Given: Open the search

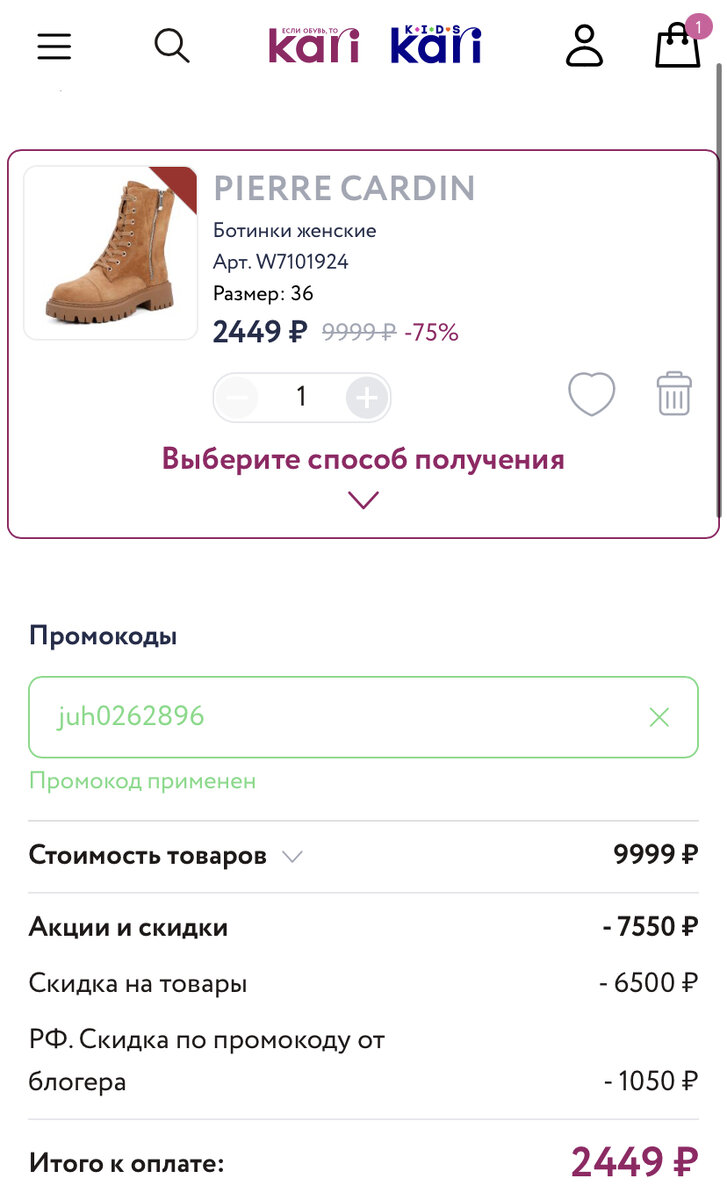Looking at the screenshot, I should pyautogui.click(x=172, y=46).
